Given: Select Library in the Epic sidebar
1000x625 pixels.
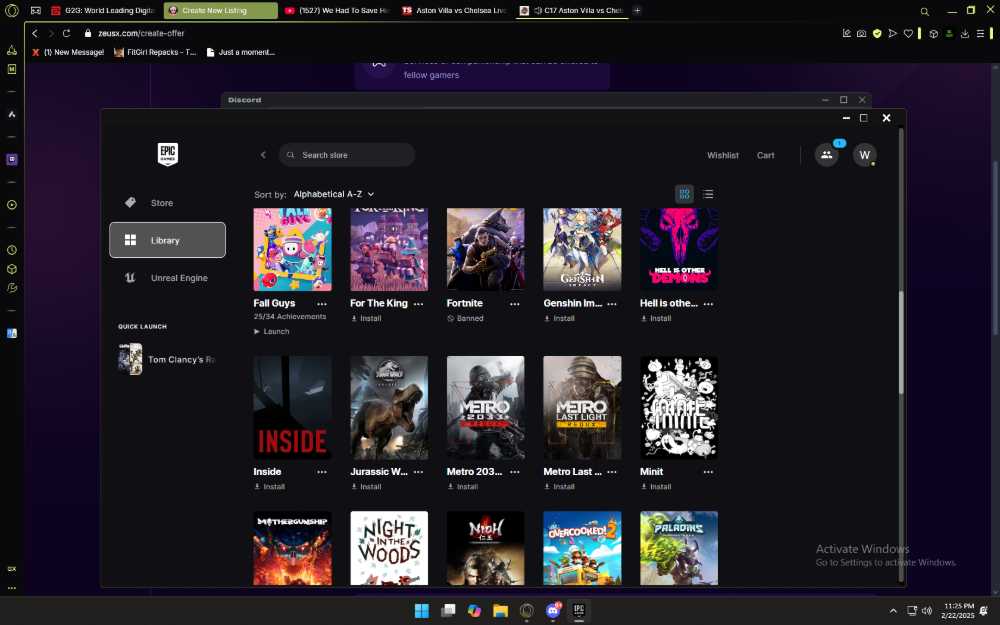Looking at the screenshot, I should tap(167, 240).
